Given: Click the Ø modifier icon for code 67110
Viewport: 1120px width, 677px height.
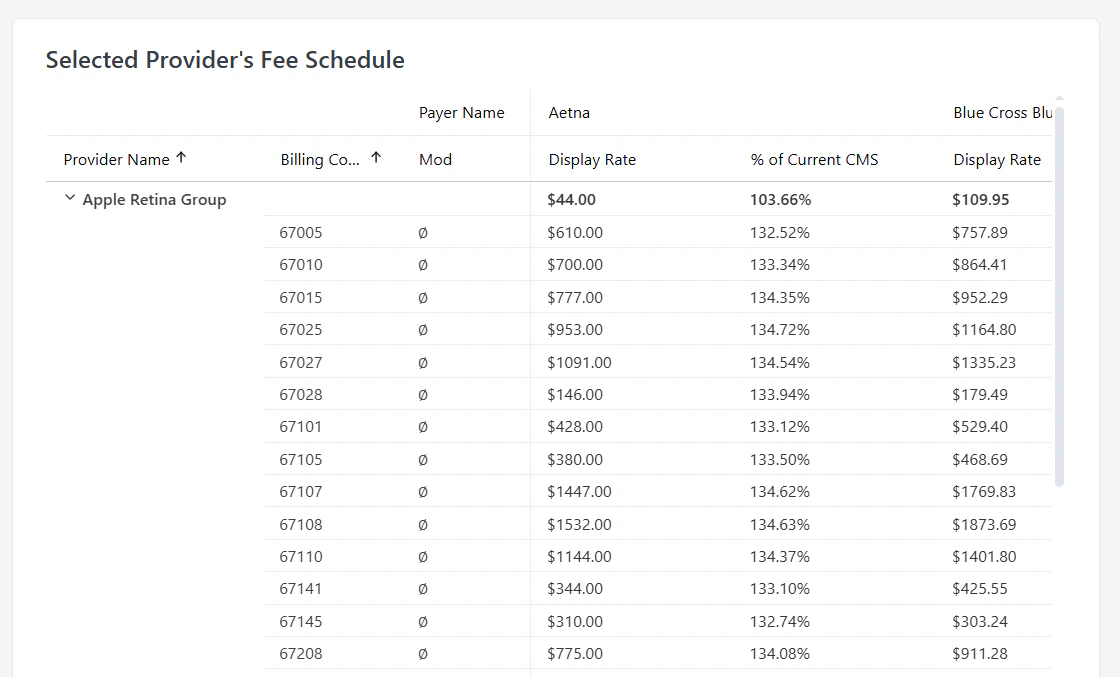Looking at the screenshot, I should click(x=421, y=556).
